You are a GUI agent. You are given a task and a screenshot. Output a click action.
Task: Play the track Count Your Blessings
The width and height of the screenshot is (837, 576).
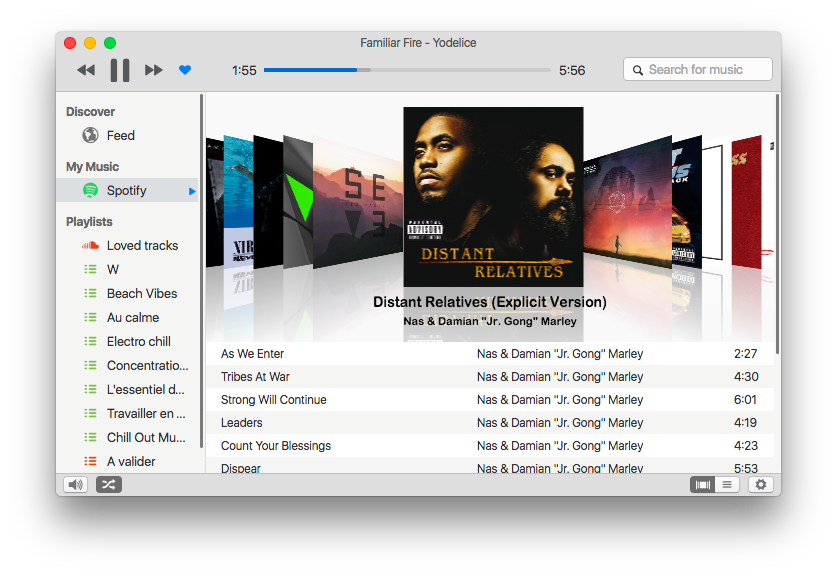point(490,446)
